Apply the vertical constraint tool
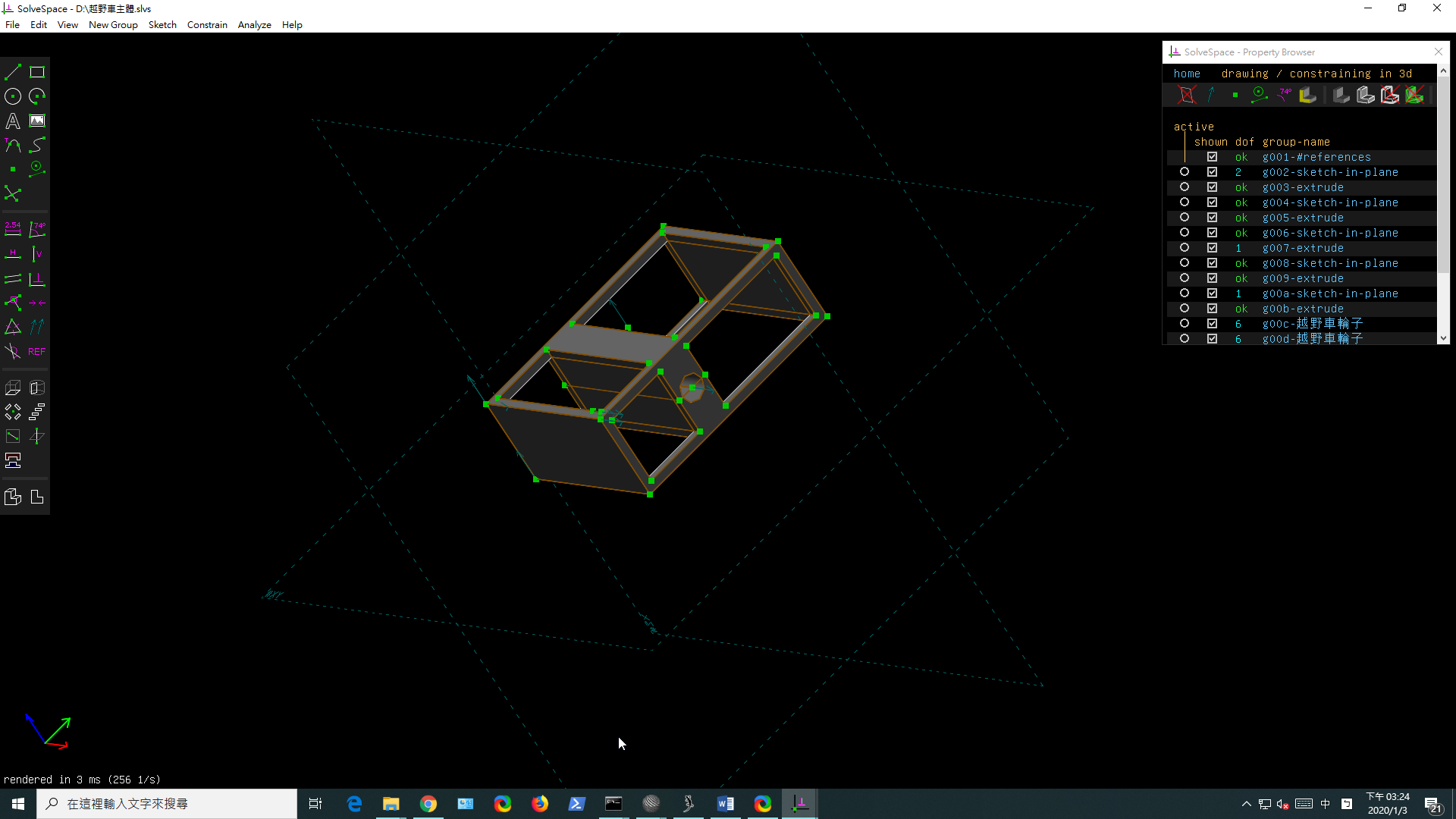Screen dimensions: 1456x819 (37, 254)
